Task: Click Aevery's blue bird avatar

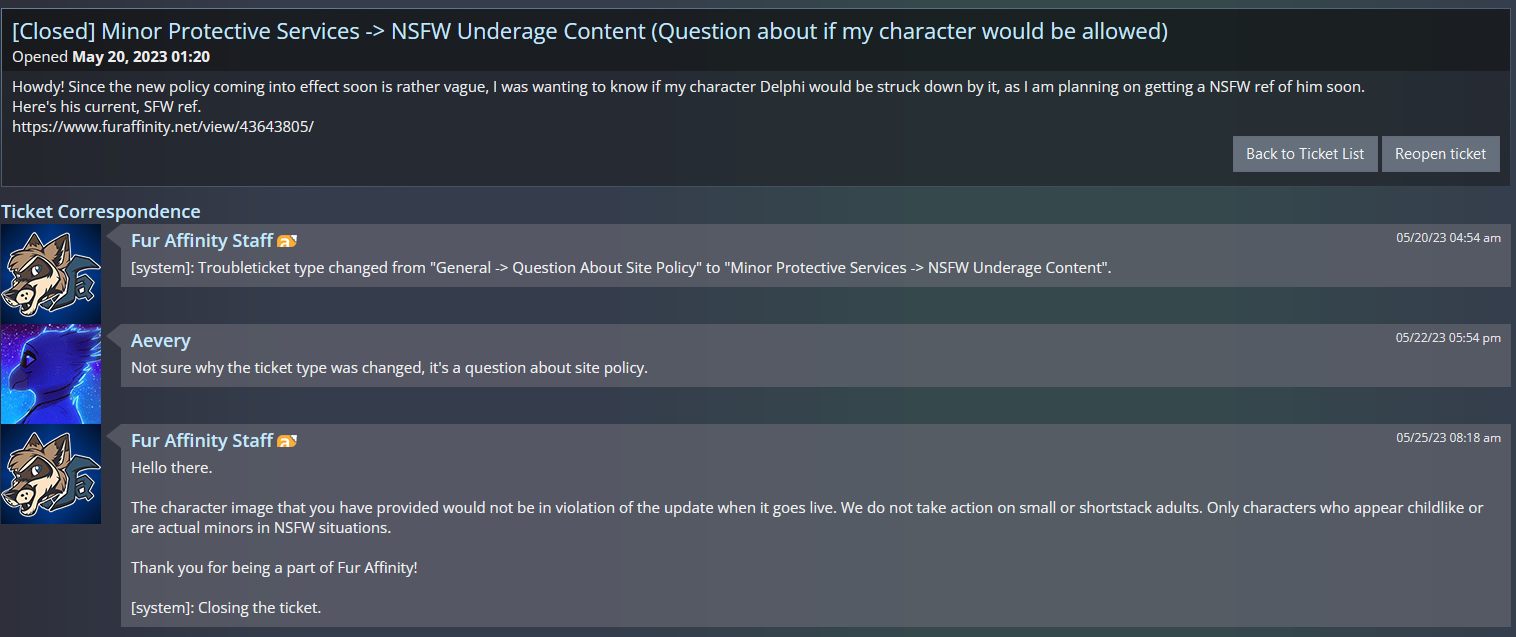Action: tap(51, 373)
